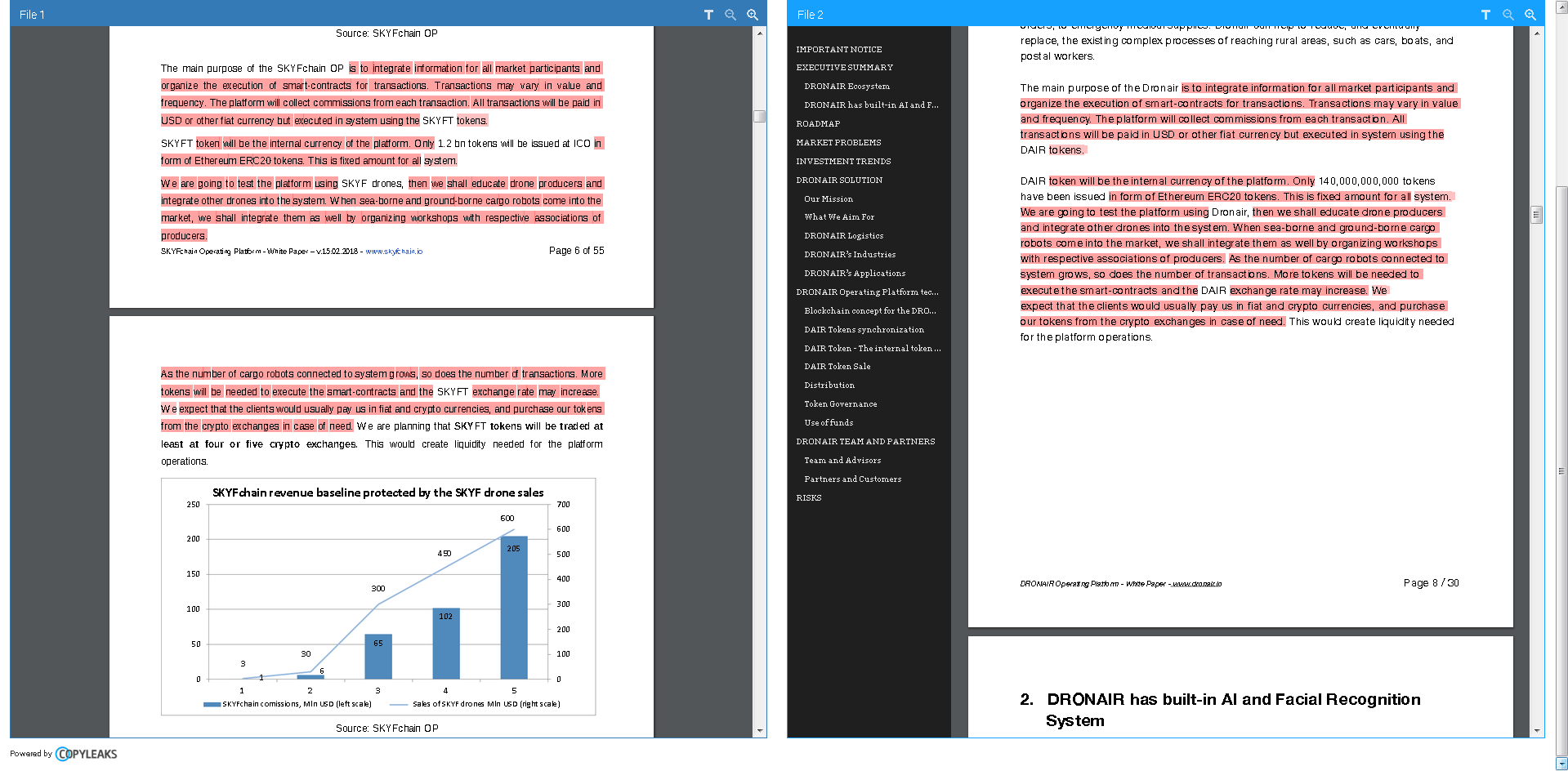Viewport: 1568px width, 771px height.
Task: Open the www.dronair.io footer link
Action: click(1197, 584)
